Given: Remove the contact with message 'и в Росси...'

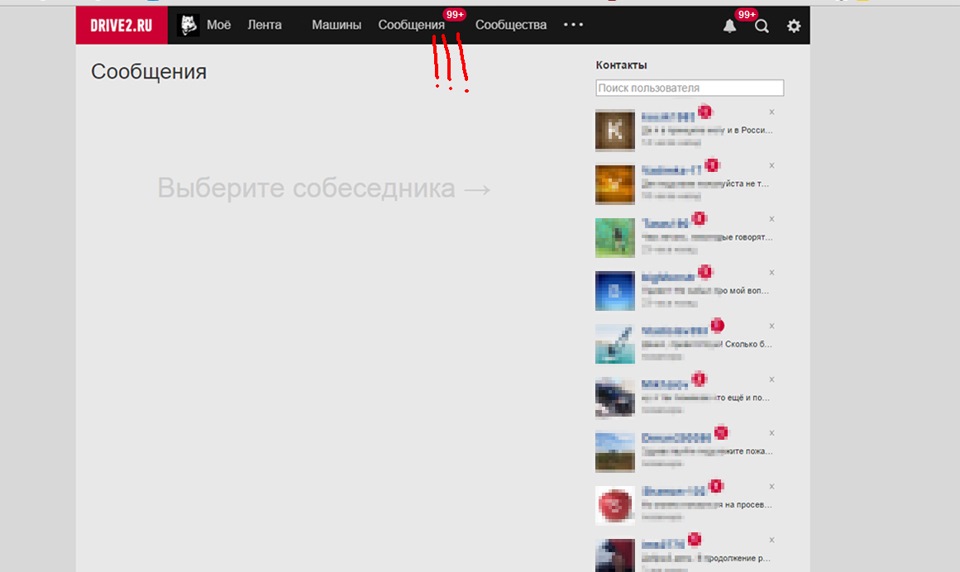Looking at the screenshot, I should (x=771, y=112).
